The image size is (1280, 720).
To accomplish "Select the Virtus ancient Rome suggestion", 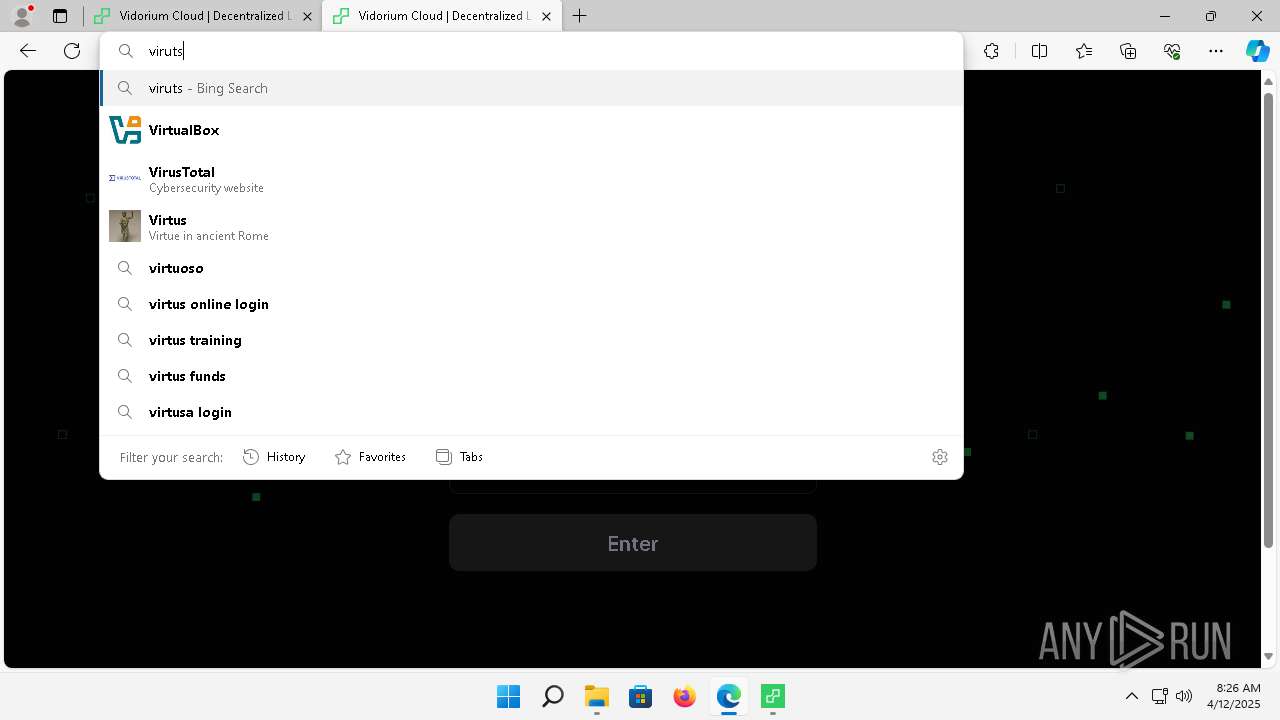I will point(531,227).
